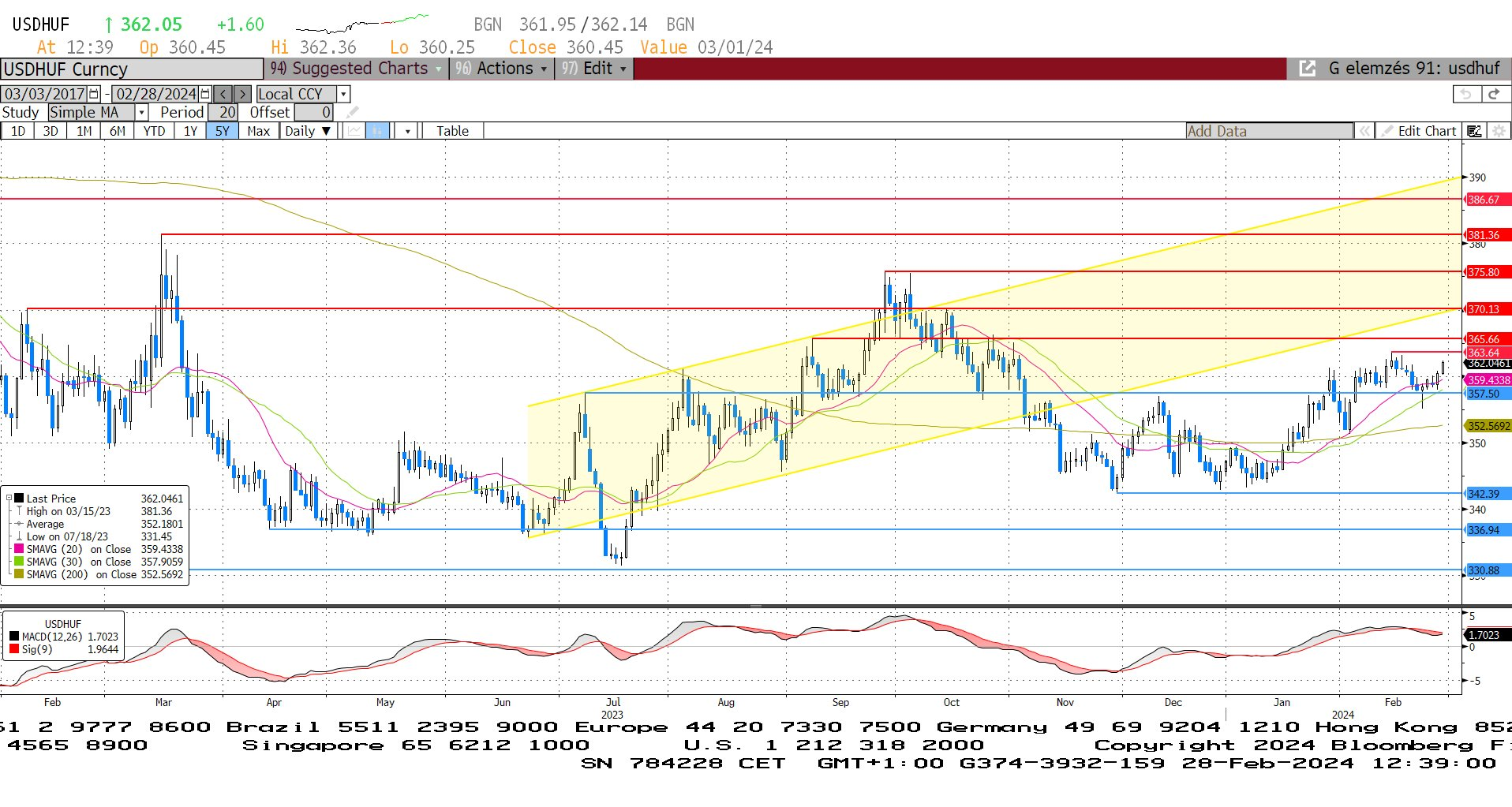Viewport: 1512px width, 807px height.
Task: Click the olive SMAVG (200) color swatch
Action: click(19, 574)
